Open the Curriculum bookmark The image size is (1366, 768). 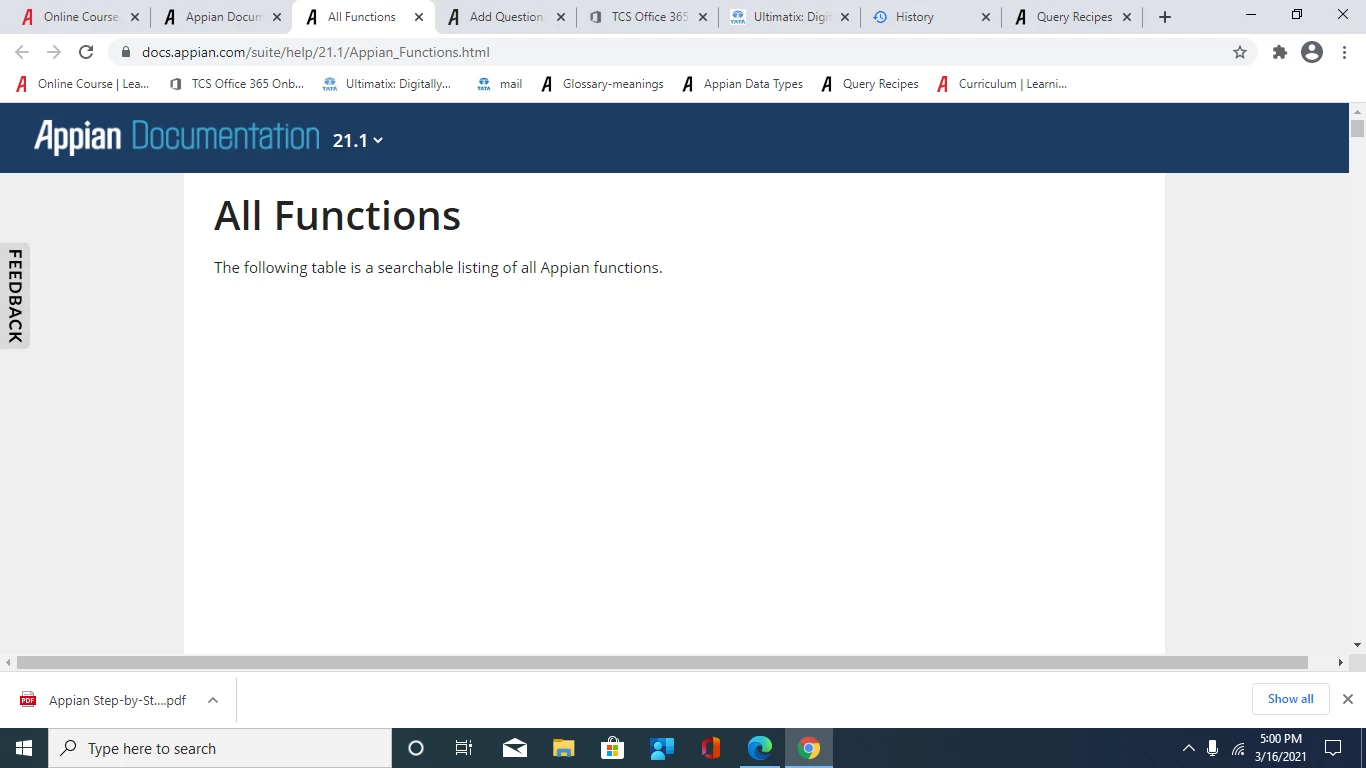[1002, 84]
